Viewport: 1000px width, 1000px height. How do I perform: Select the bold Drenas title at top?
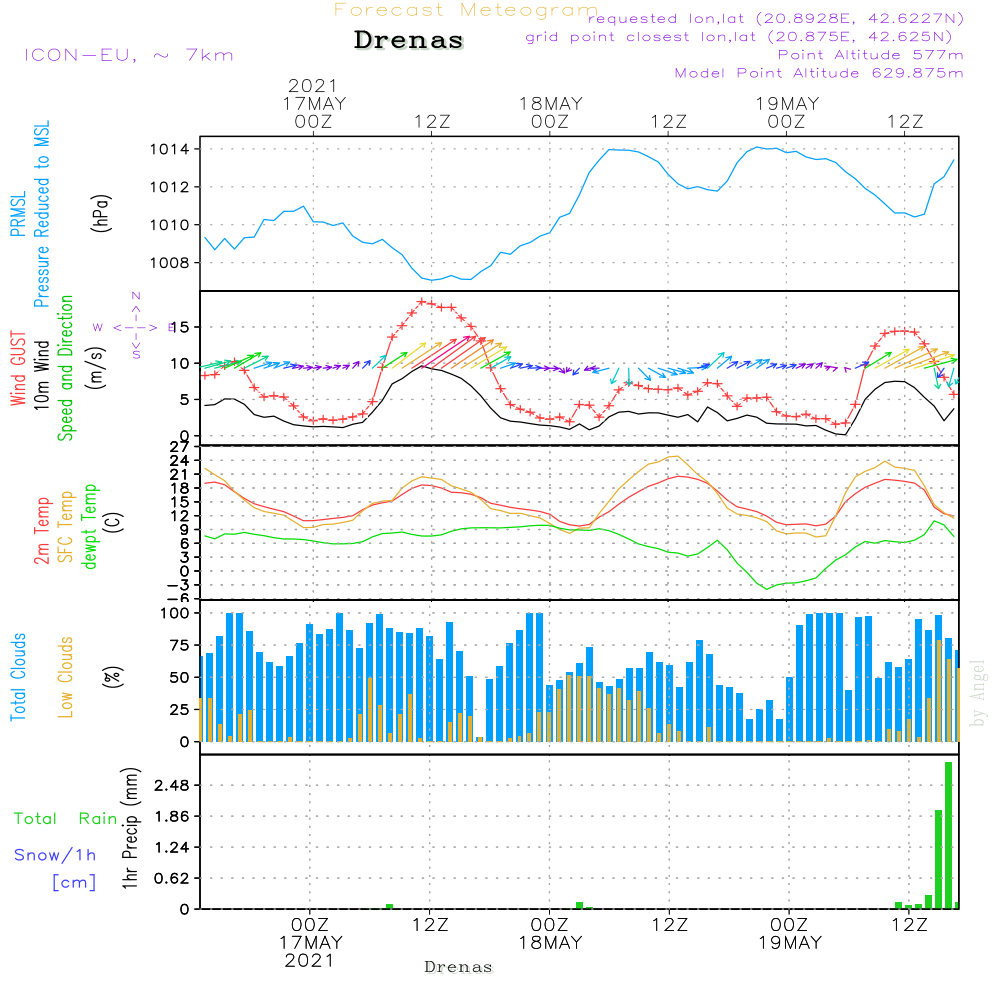point(409,41)
